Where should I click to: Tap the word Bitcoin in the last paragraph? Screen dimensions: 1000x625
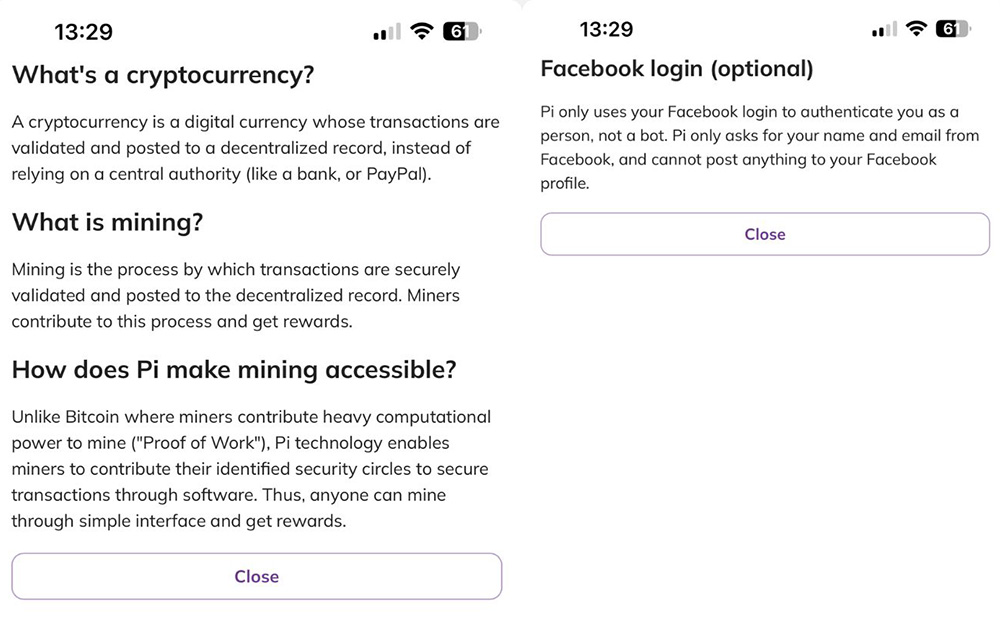tap(92, 417)
